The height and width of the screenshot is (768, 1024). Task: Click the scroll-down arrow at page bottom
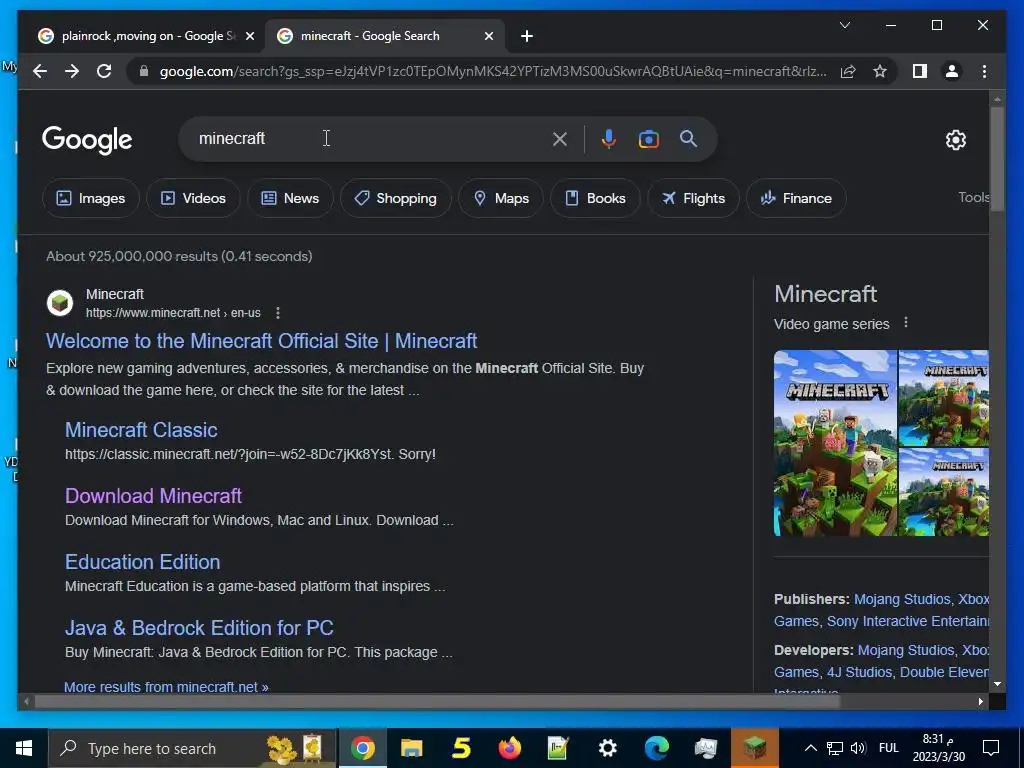[997, 684]
